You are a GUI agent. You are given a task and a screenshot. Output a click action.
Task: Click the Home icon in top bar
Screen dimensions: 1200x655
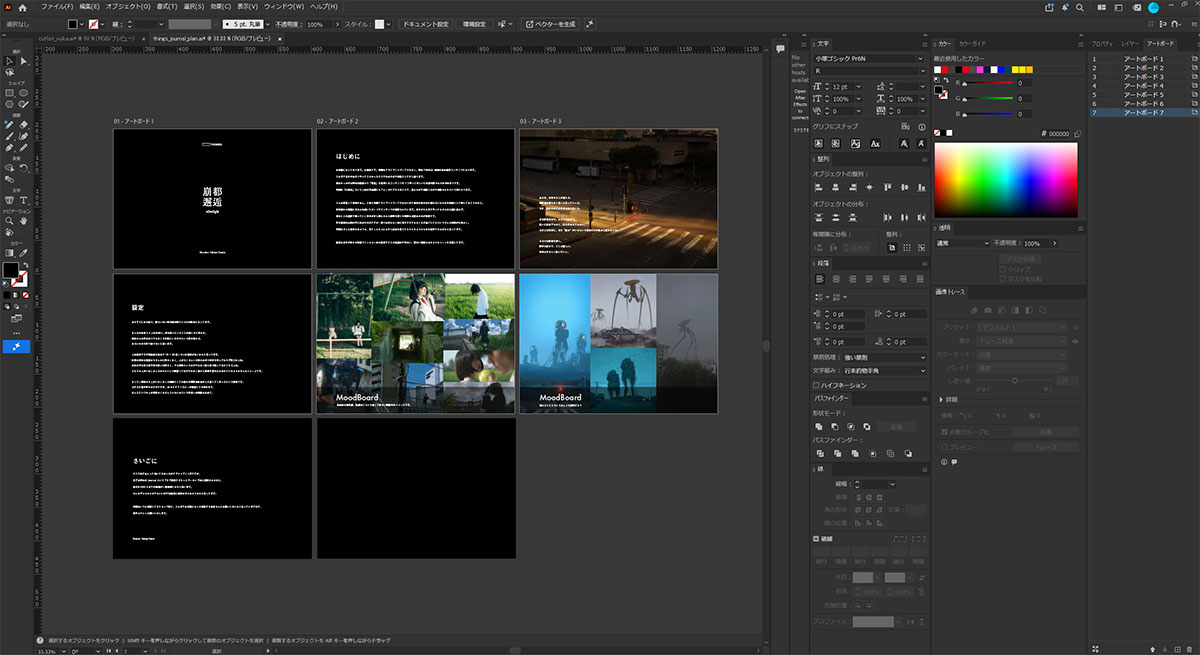tap(23, 7)
